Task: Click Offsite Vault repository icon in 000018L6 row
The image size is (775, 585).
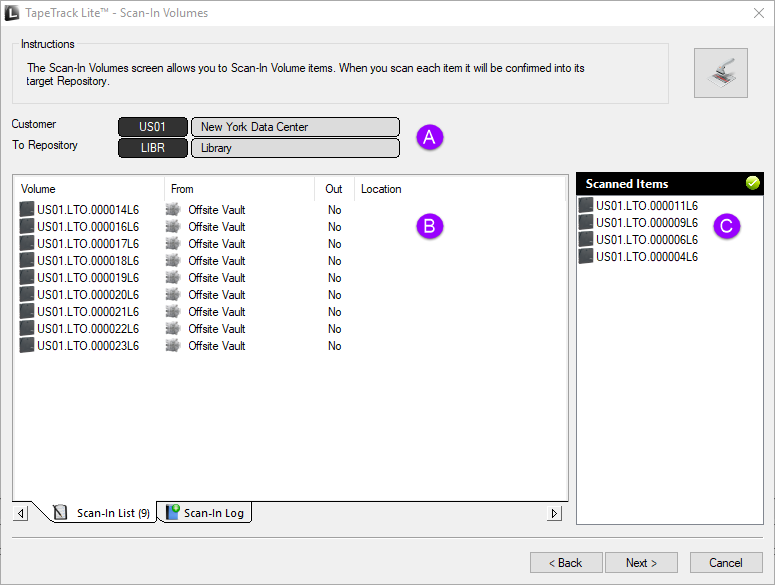Action: point(173,260)
